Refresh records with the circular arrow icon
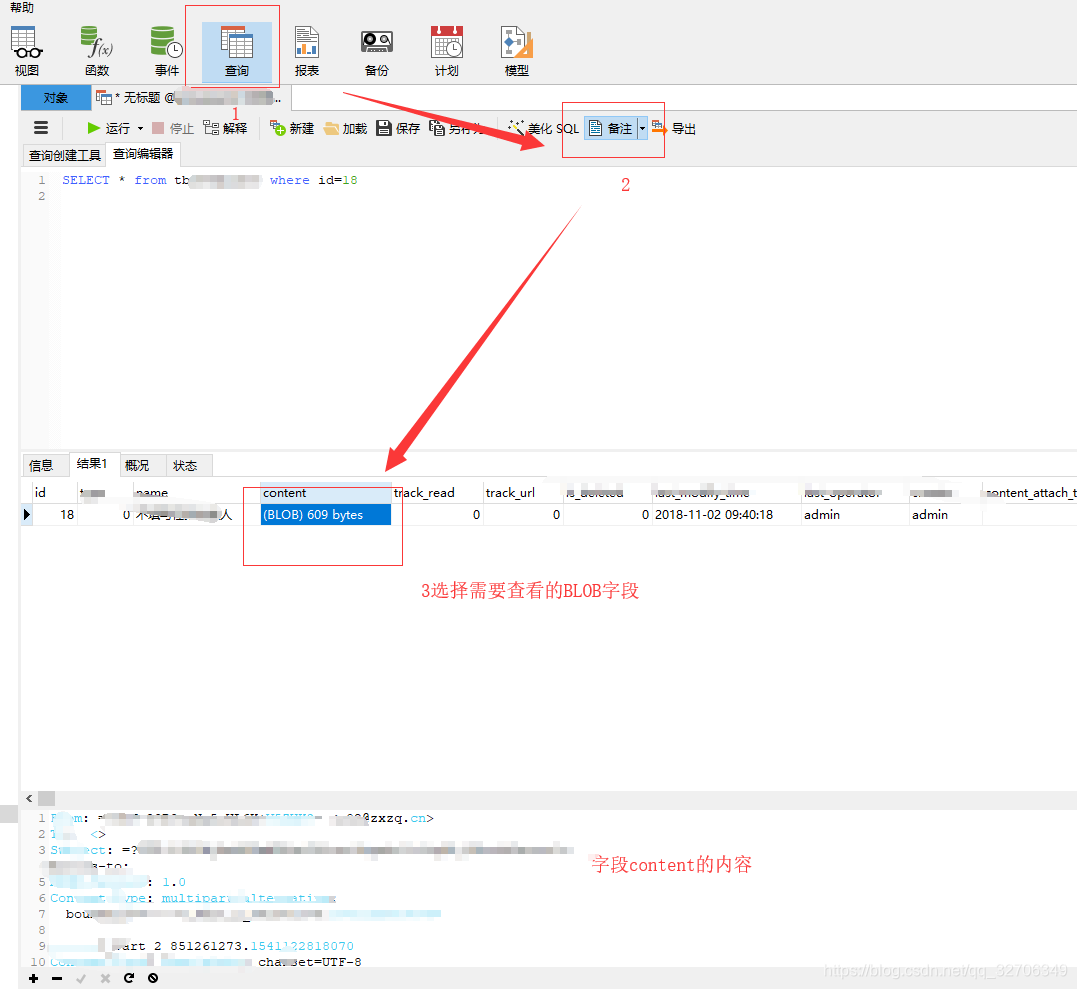Screen dimensions: 1077x989 [x=128, y=978]
